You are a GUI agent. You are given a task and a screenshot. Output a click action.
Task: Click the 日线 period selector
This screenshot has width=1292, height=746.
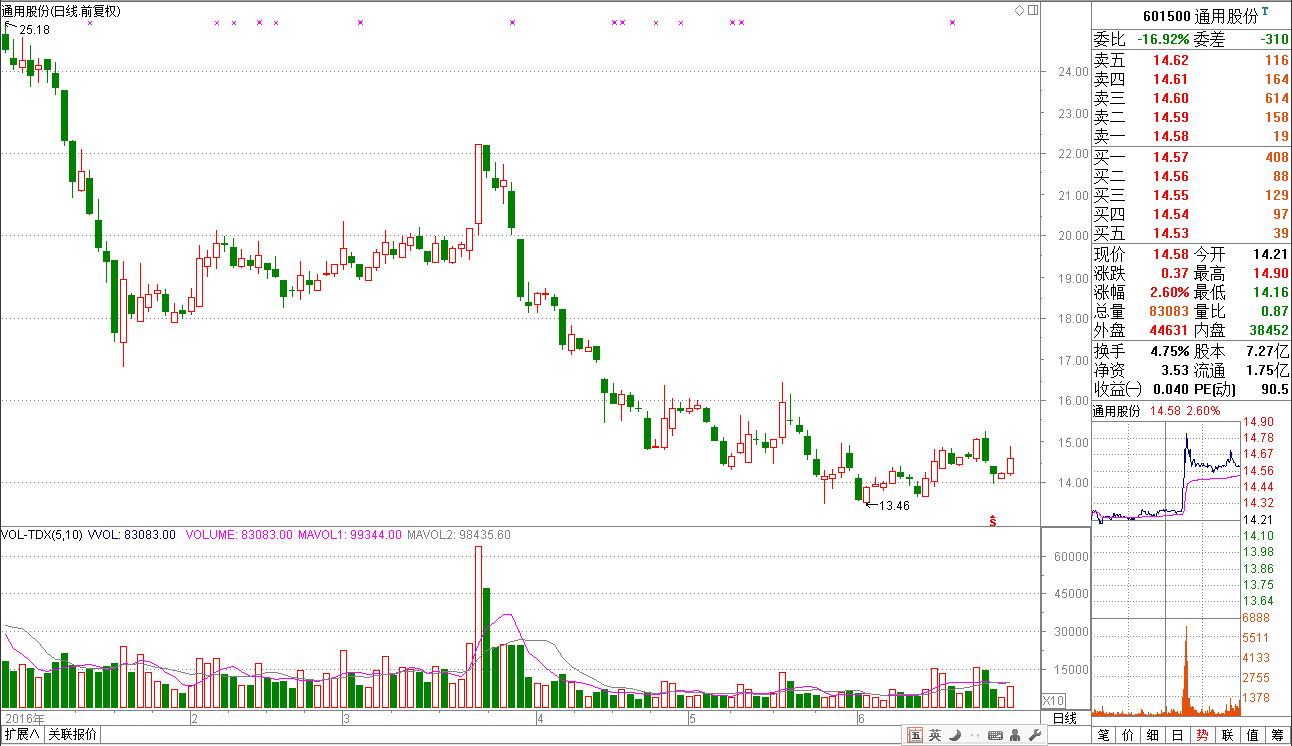point(1065,717)
